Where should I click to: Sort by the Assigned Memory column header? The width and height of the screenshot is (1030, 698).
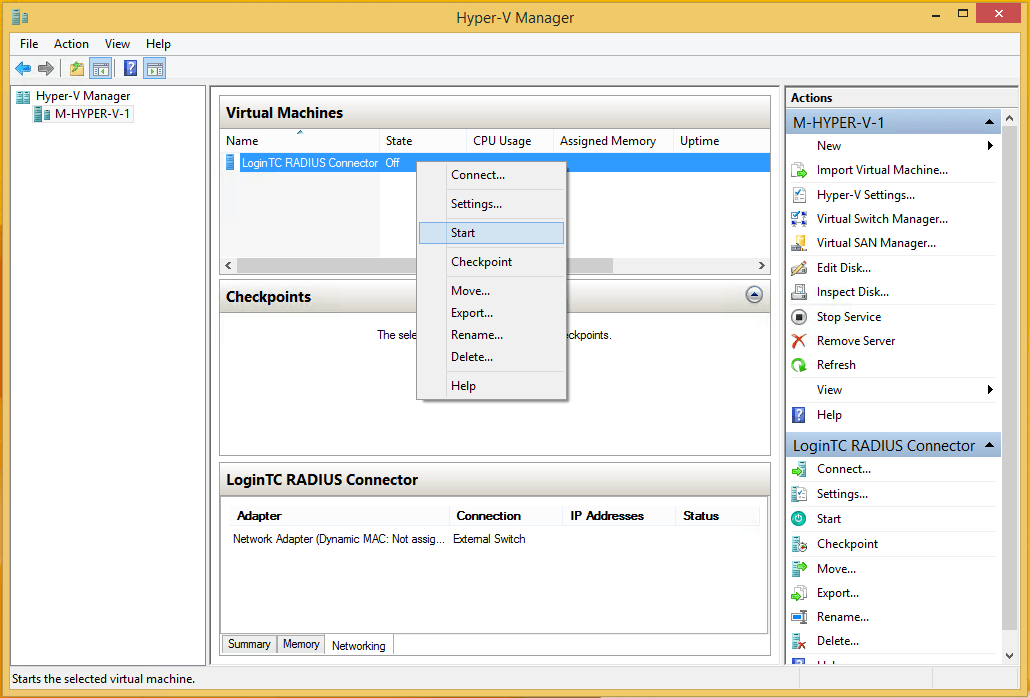(x=614, y=141)
